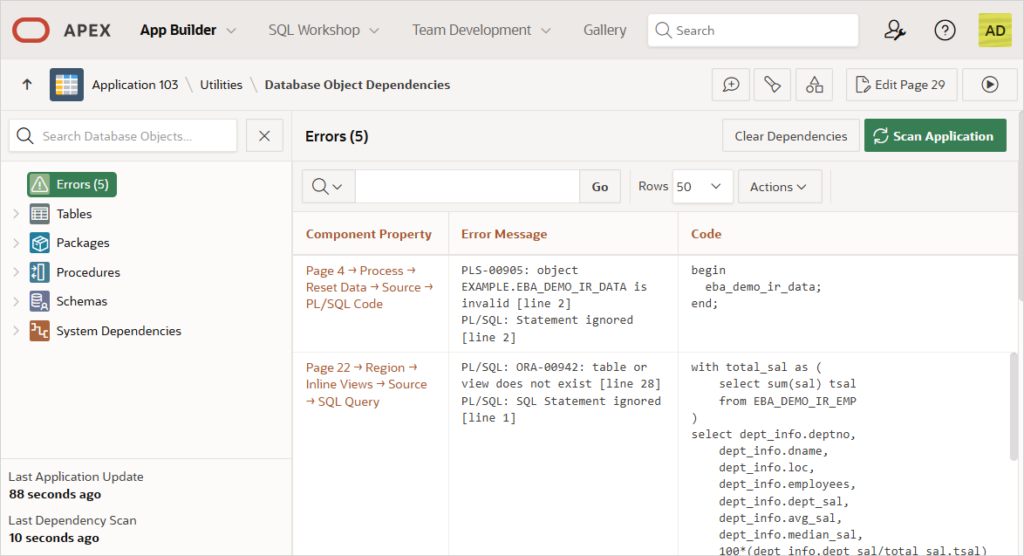Open the Gallery tab
Viewport: 1024px width, 556px height.
point(605,30)
